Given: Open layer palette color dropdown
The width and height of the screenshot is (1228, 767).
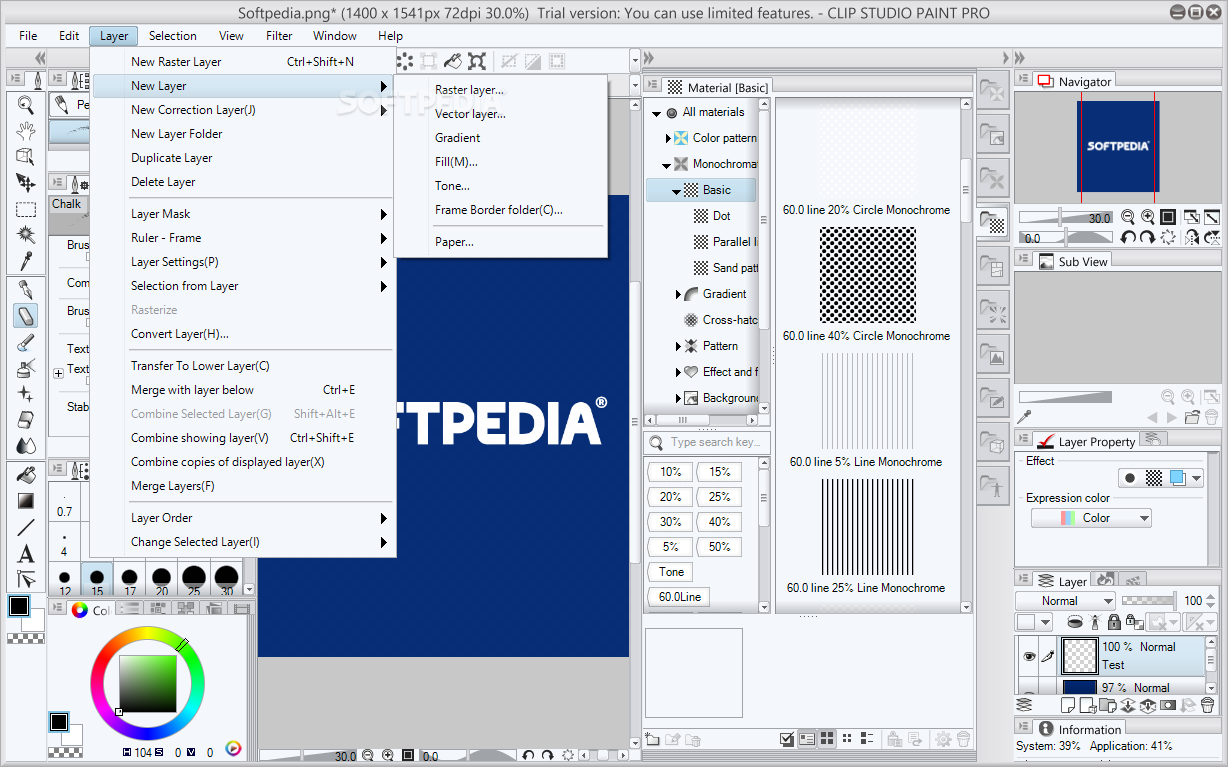Looking at the screenshot, I should [1034, 621].
